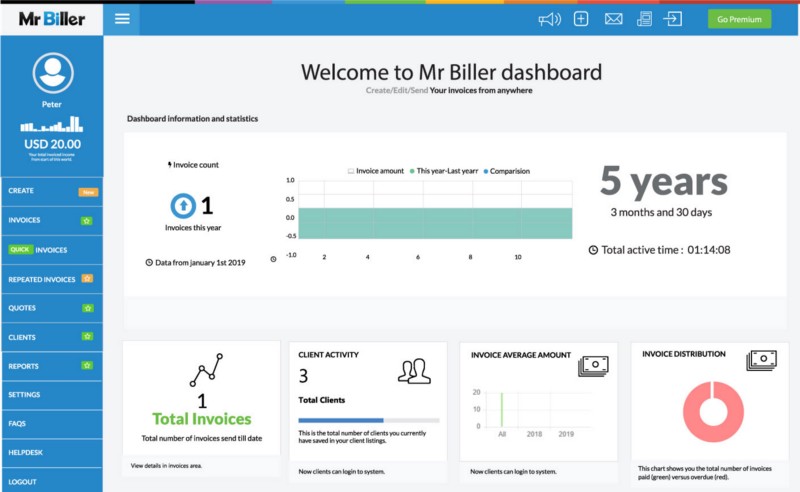Open the Helpdesk menu item
This screenshot has width=800, height=492.
[x=52, y=453]
